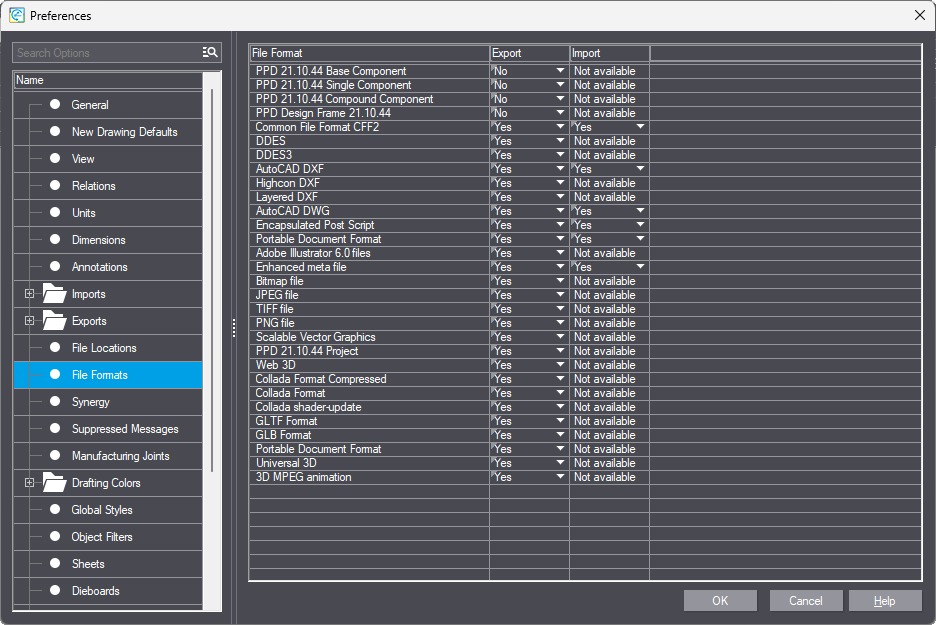Click the Exports folder icon
The image size is (936, 625).
pos(54,321)
